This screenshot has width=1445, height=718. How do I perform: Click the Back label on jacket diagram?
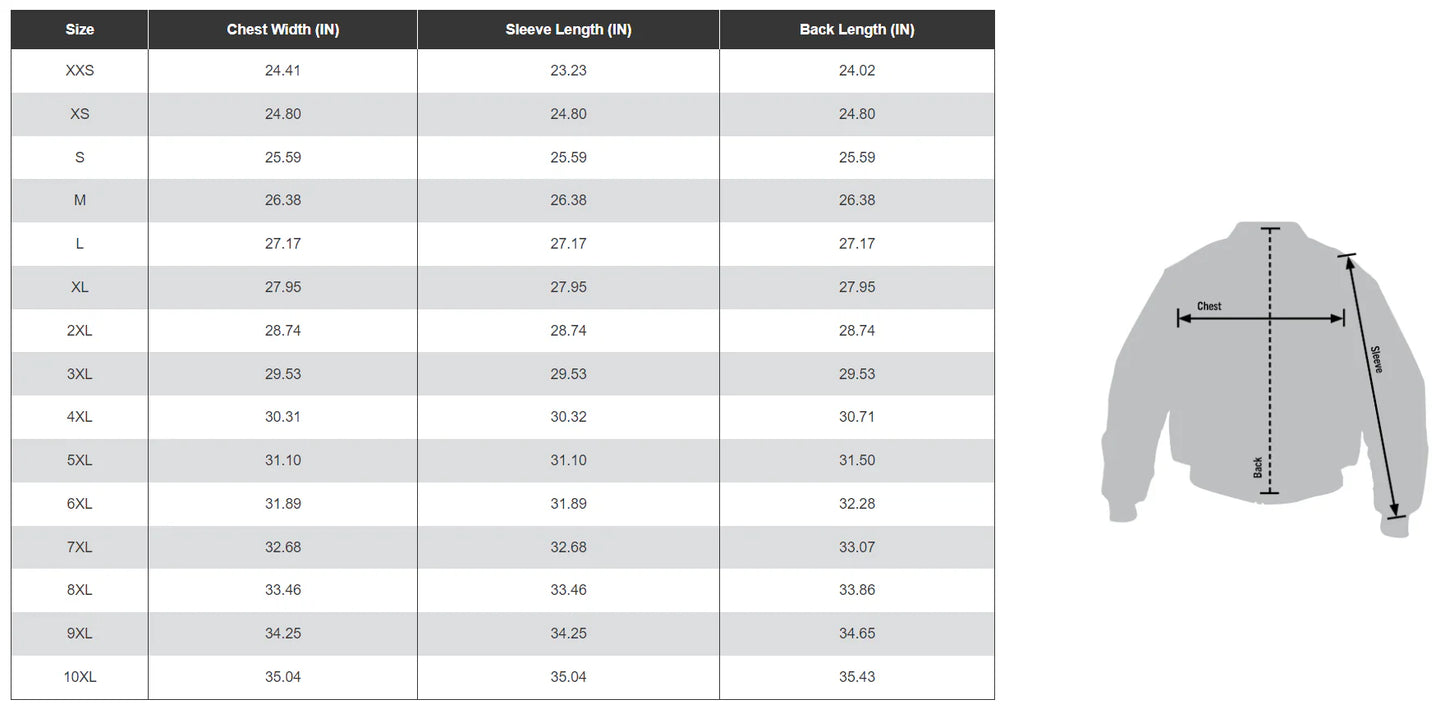tap(1258, 467)
